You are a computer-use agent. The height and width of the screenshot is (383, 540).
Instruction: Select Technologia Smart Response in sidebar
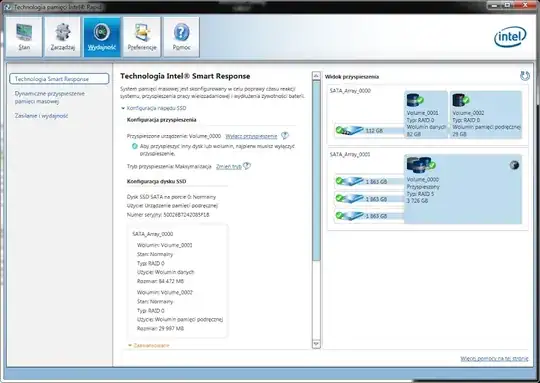tap(59, 79)
